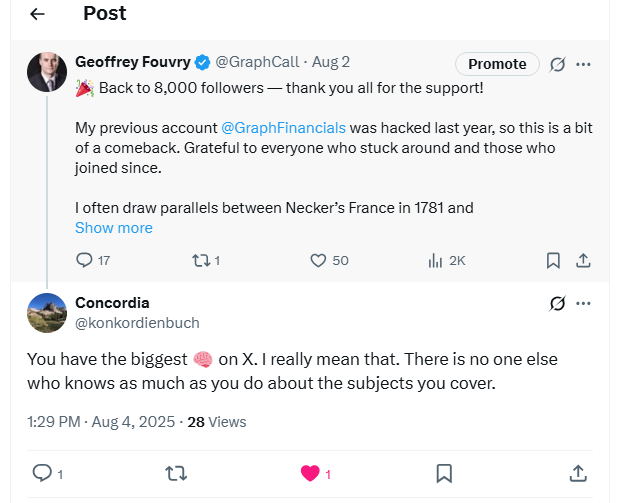Open the @GraphFinancials mention link
631x503 pixels.
(283, 128)
